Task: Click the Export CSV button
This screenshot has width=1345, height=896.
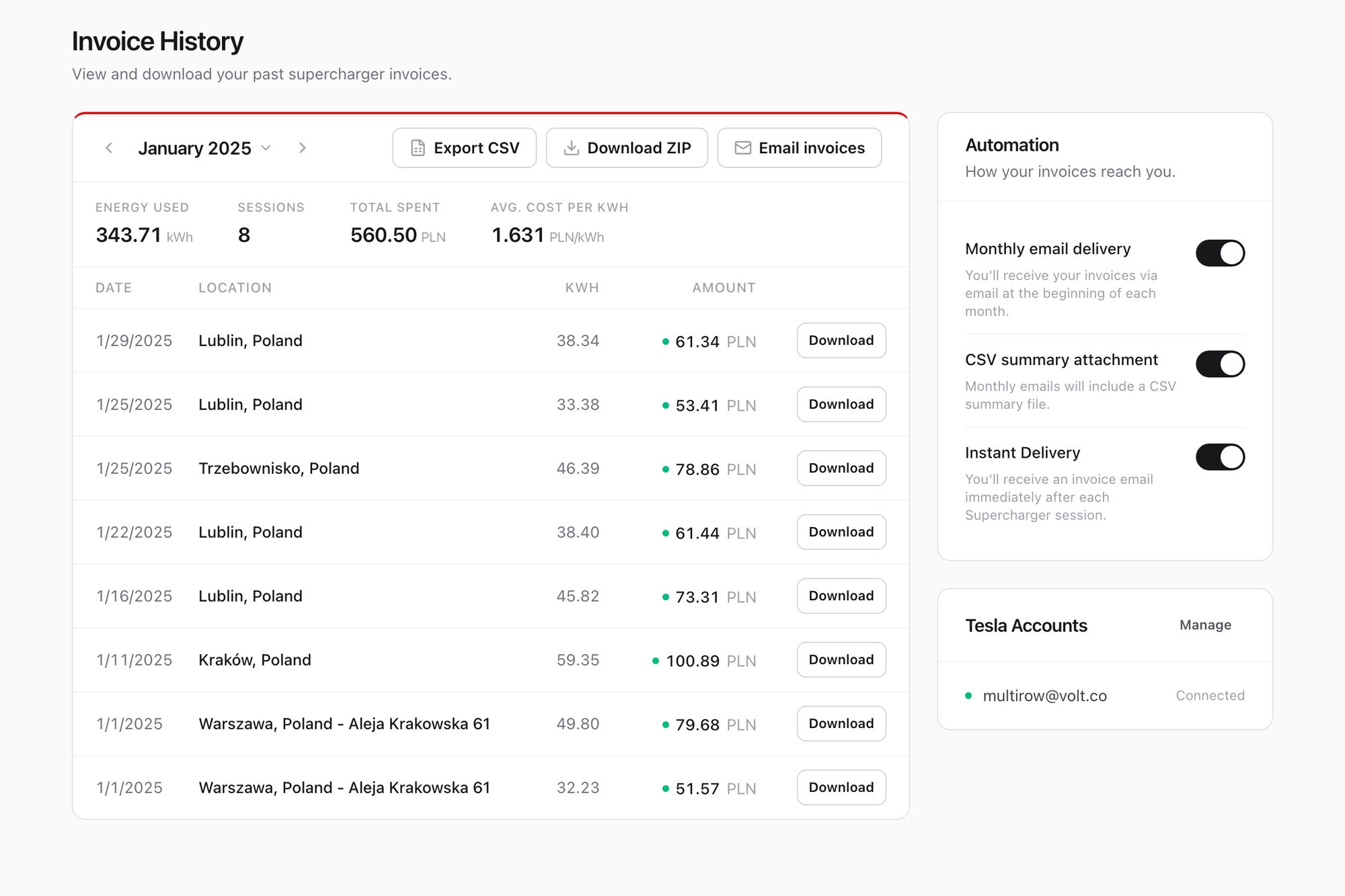Action: (x=465, y=148)
